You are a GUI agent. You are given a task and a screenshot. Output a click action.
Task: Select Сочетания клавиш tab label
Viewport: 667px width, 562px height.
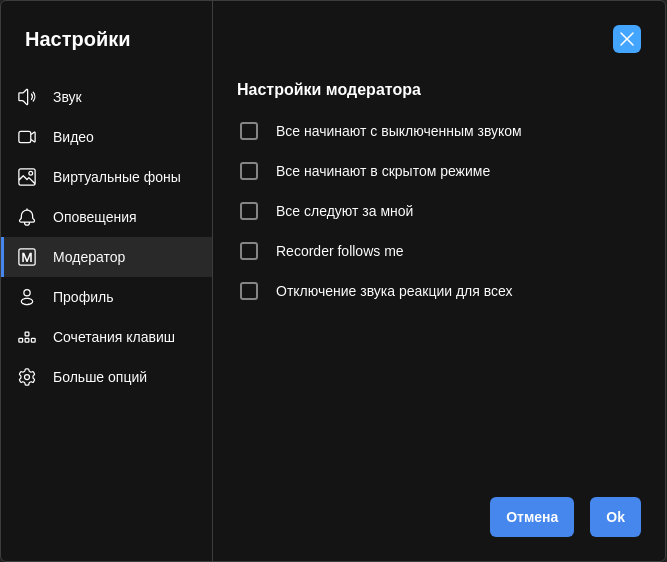point(114,337)
